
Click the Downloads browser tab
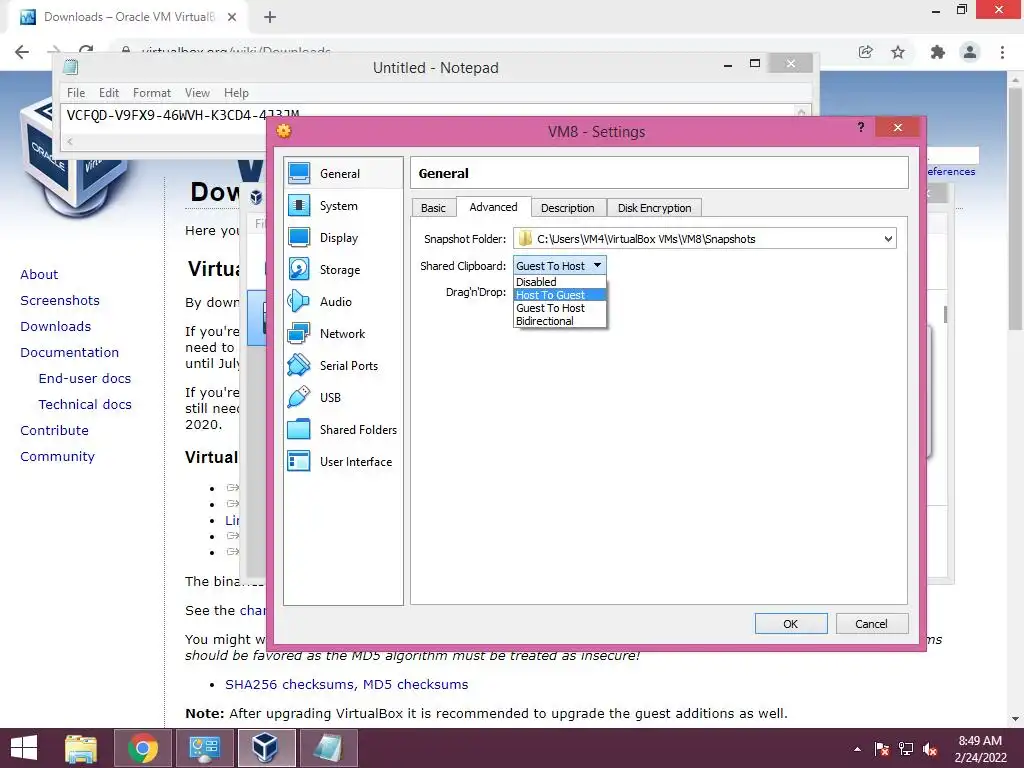(x=128, y=17)
